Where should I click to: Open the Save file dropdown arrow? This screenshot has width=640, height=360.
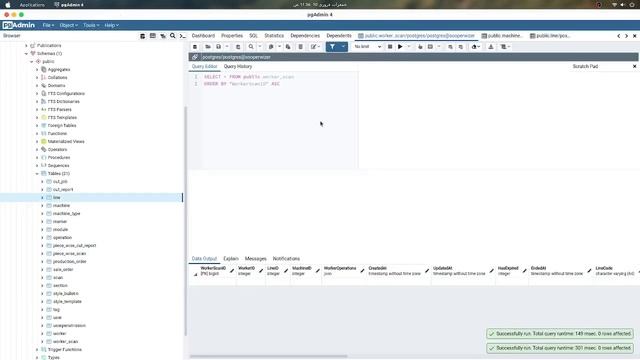(x=227, y=47)
